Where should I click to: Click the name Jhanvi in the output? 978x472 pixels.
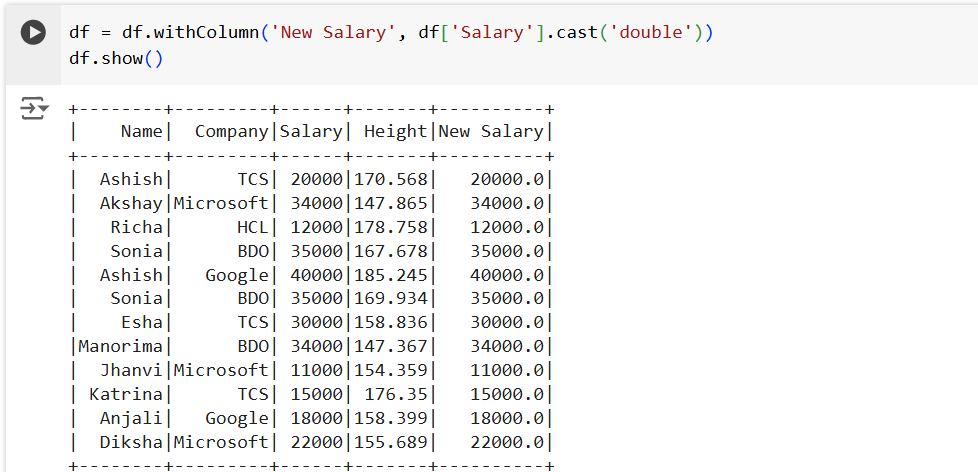coord(131,370)
